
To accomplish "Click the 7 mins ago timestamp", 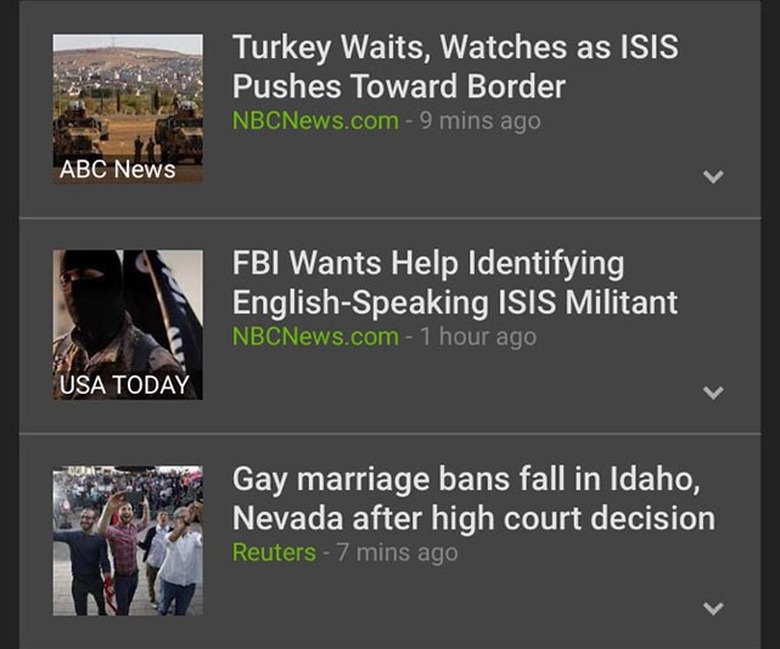I will click(x=397, y=553).
